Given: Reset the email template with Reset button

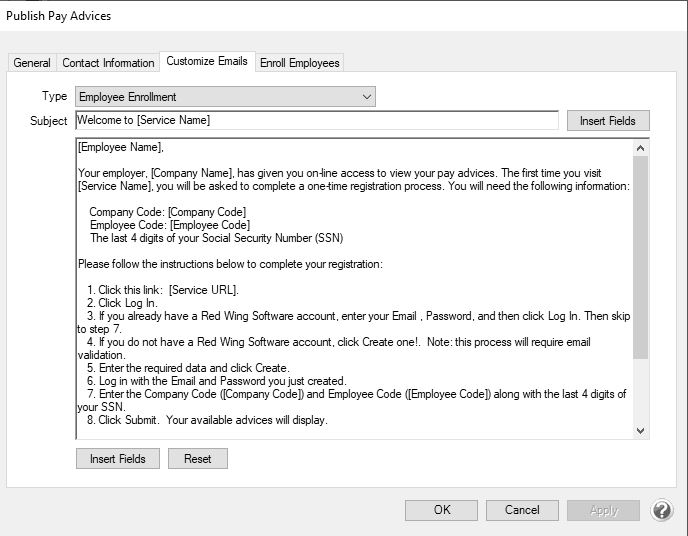Looking at the screenshot, I should [x=198, y=459].
